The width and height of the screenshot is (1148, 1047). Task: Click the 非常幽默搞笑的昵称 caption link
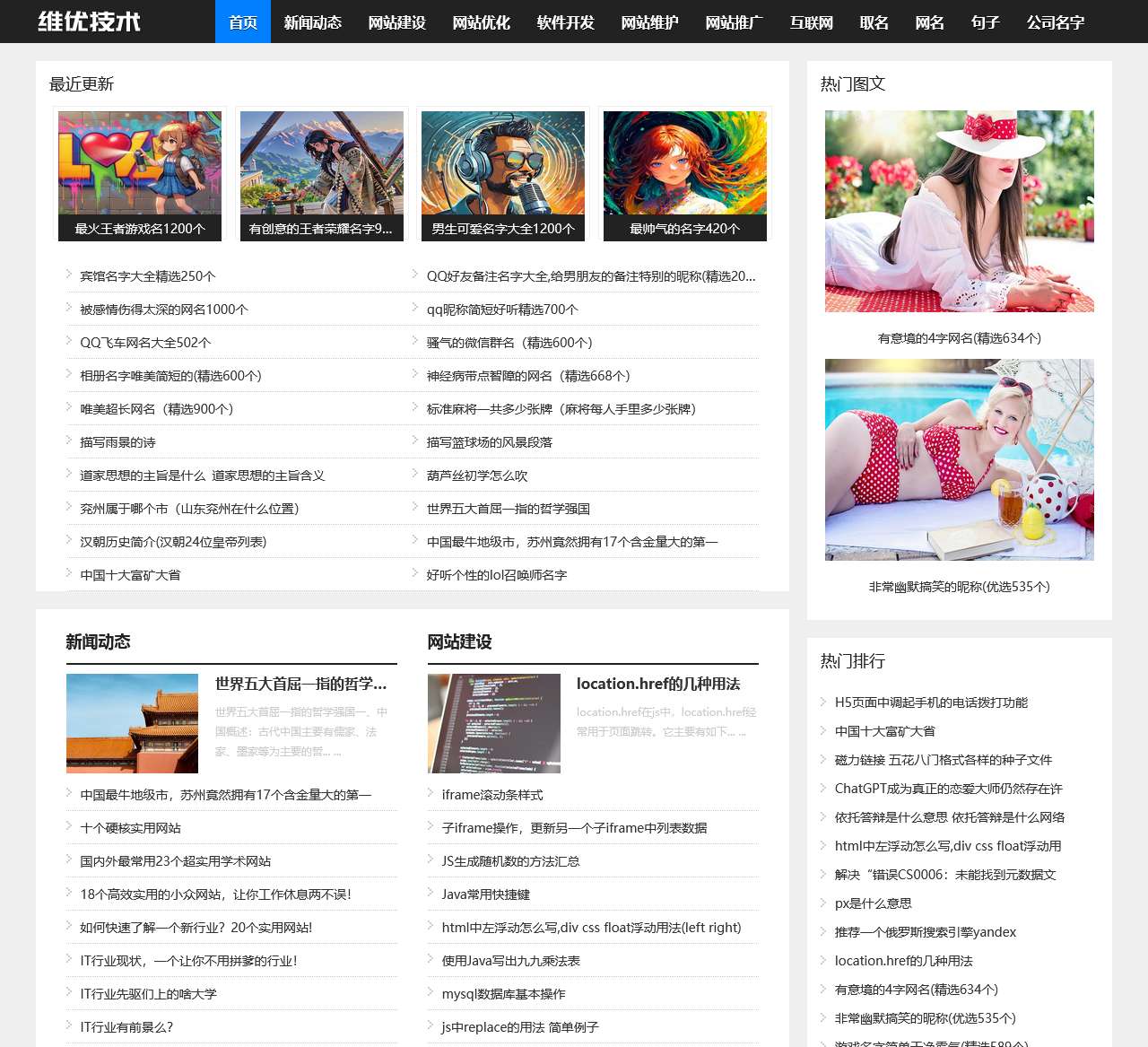(959, 587)
